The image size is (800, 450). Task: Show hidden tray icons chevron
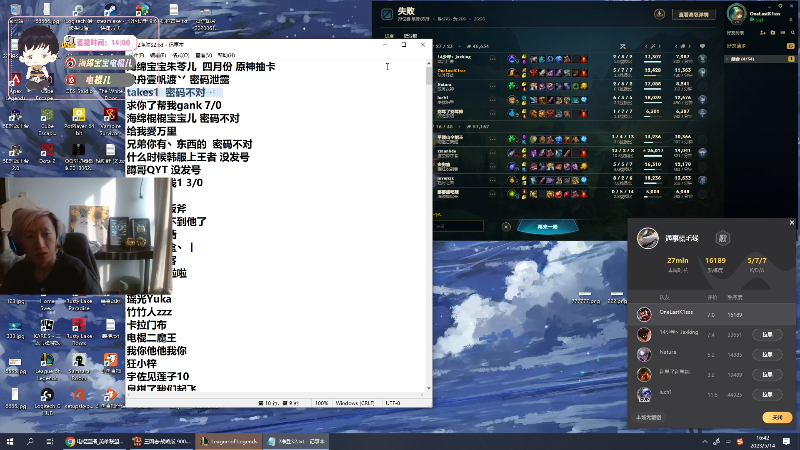coord(705,442)
